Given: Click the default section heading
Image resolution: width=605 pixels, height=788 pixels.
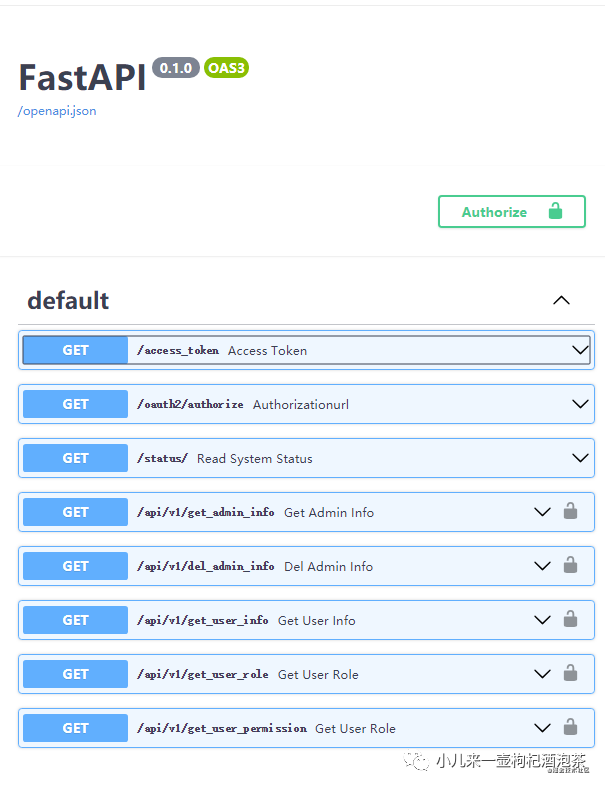Looking at the screenshot, I should [x=68, y=300].
